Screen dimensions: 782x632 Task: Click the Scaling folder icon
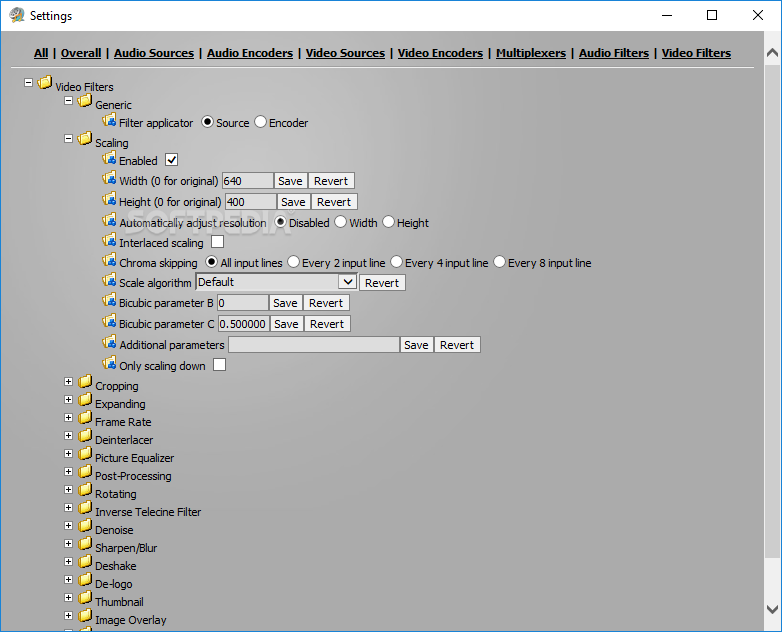(85, 138)
